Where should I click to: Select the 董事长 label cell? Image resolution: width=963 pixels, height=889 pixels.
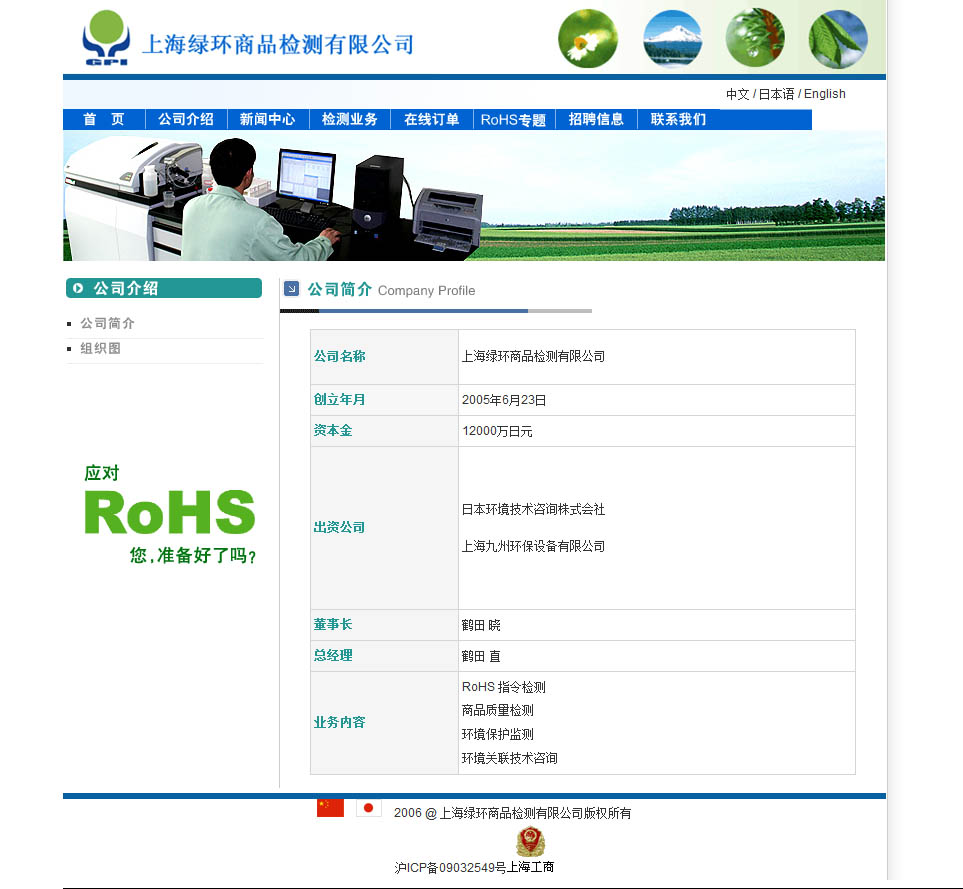pos(384,625)
